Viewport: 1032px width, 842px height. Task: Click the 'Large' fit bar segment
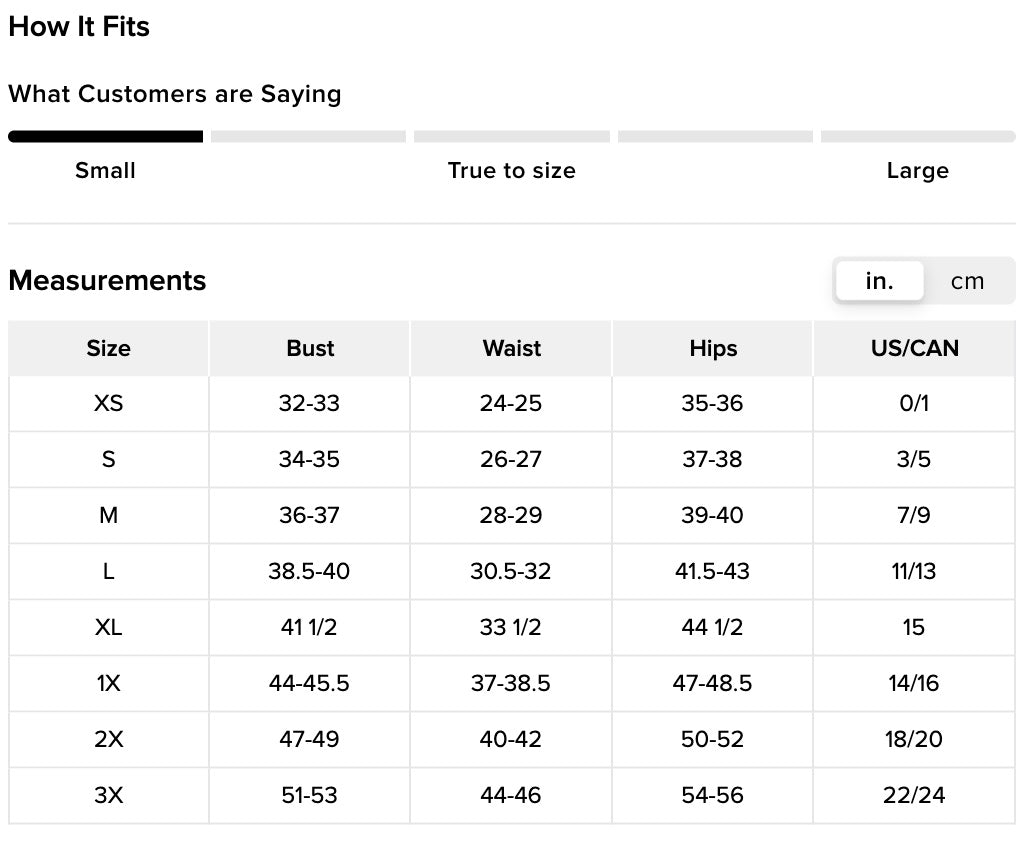tap(917, 137)
